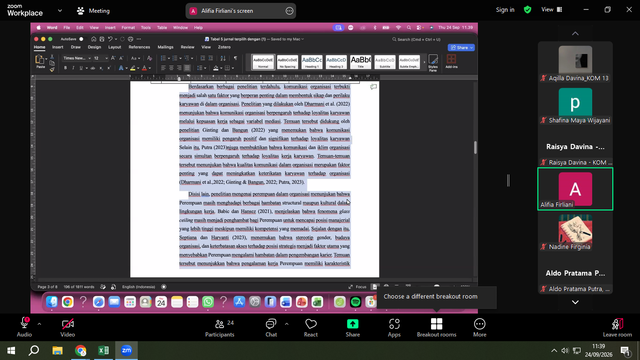Open the Zoom Workplace dropdown chevron
640x360 pixels.
click(x=60, y=11)
